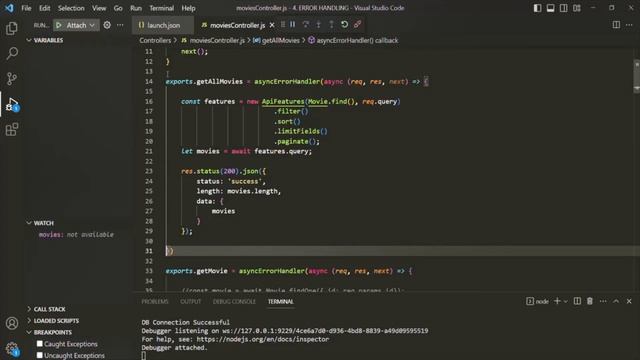Screen dimensions: 640x360
Task: Open the Explorer view in activity bar
Action: tap(12, 28)
